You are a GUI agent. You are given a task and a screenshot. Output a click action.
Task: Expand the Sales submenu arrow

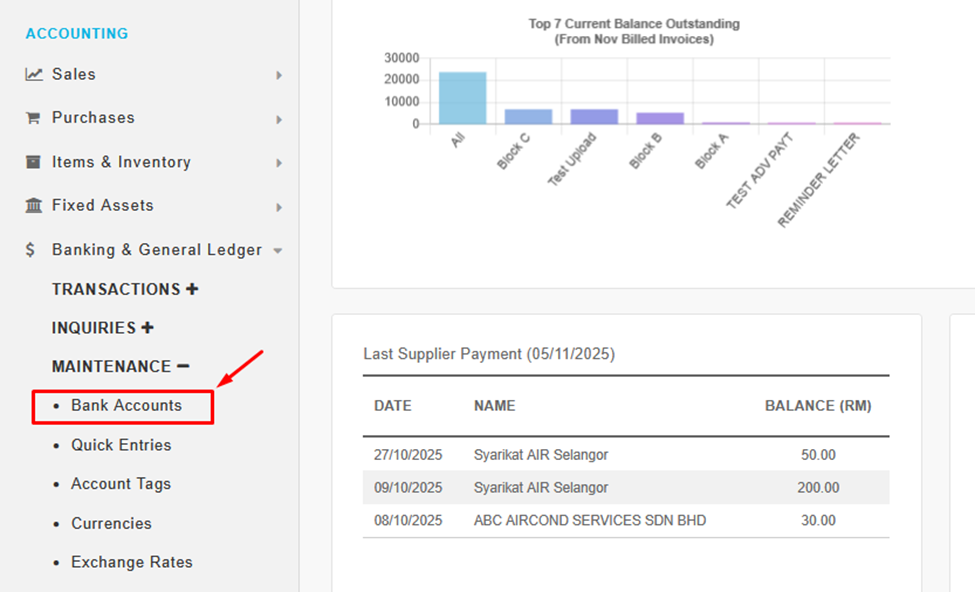279,76
